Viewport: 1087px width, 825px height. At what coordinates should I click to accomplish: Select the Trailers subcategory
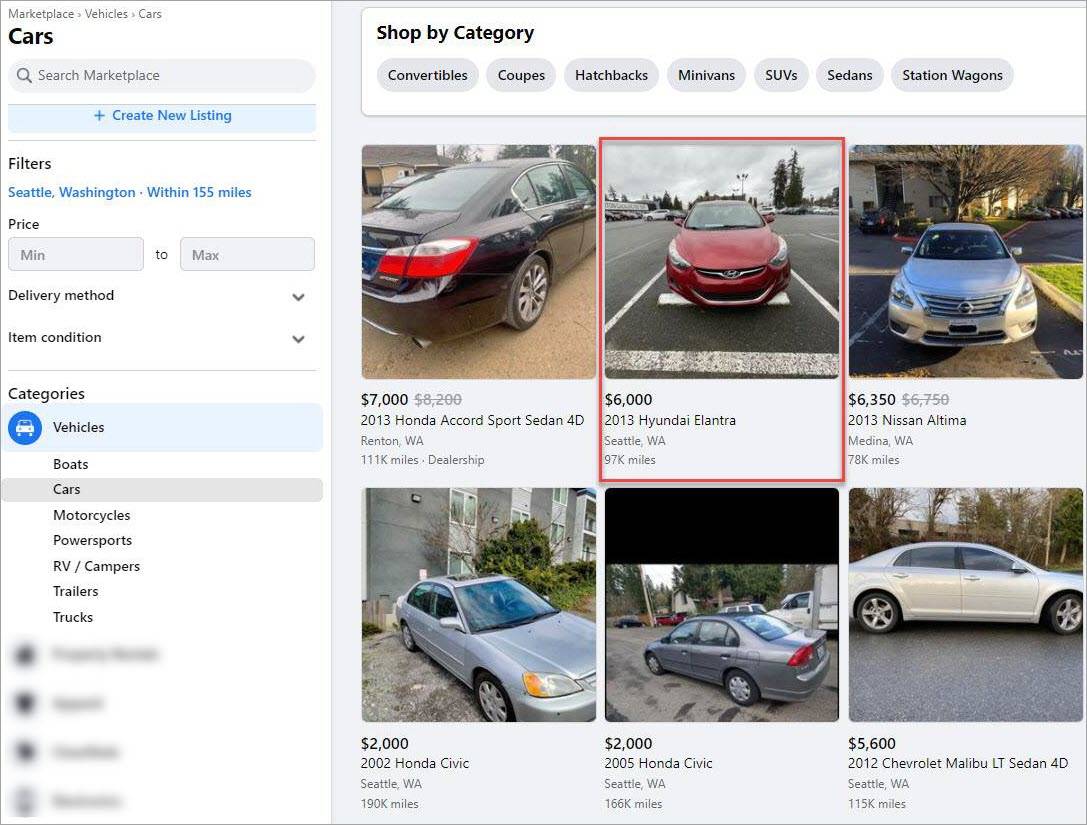click(76, 591)
